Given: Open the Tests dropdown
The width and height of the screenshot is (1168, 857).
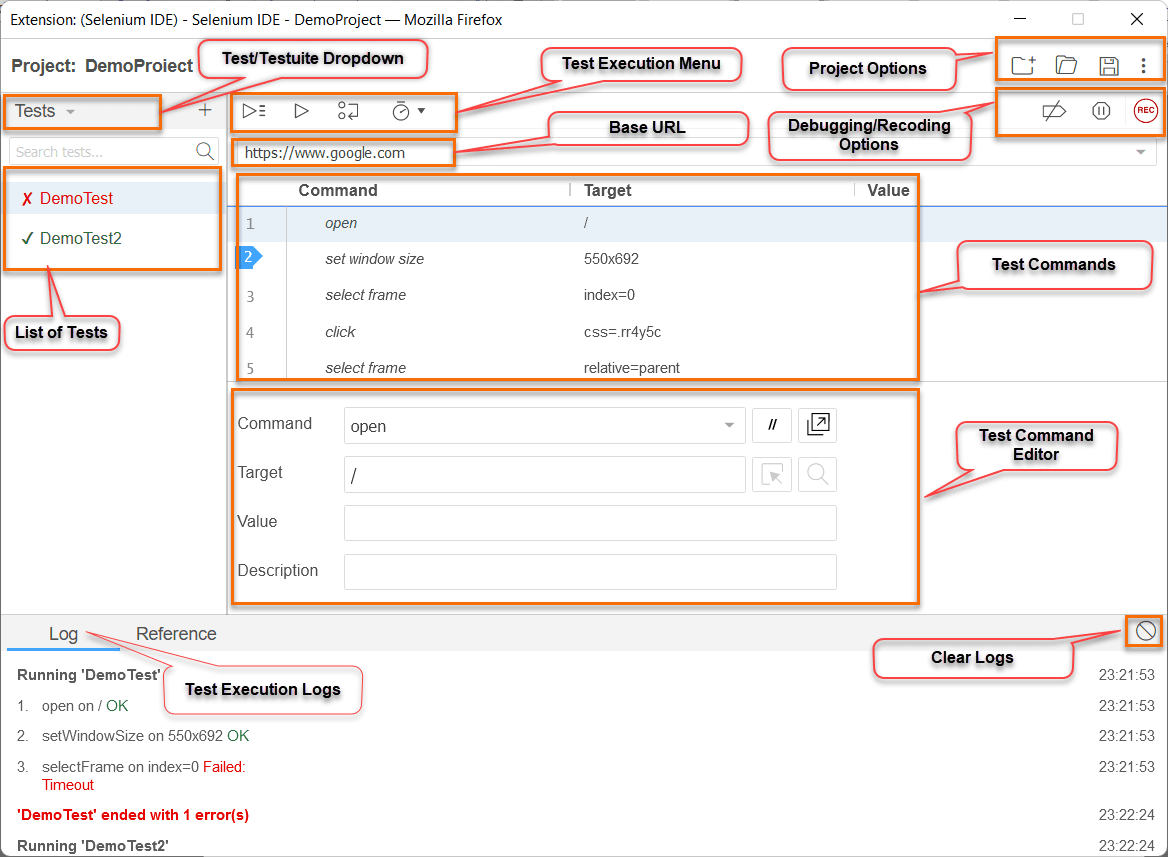Looking at the screenshot, I should 45,111.
